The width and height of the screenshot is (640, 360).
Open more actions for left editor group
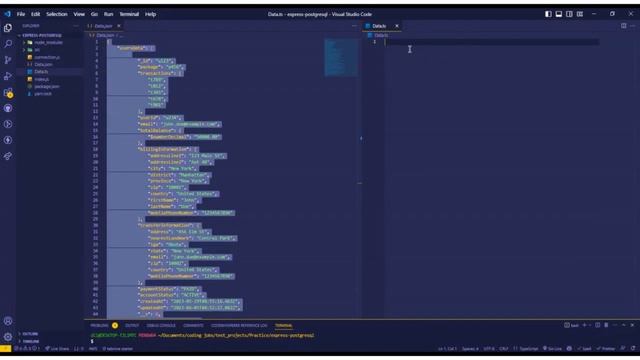(354, 26)
